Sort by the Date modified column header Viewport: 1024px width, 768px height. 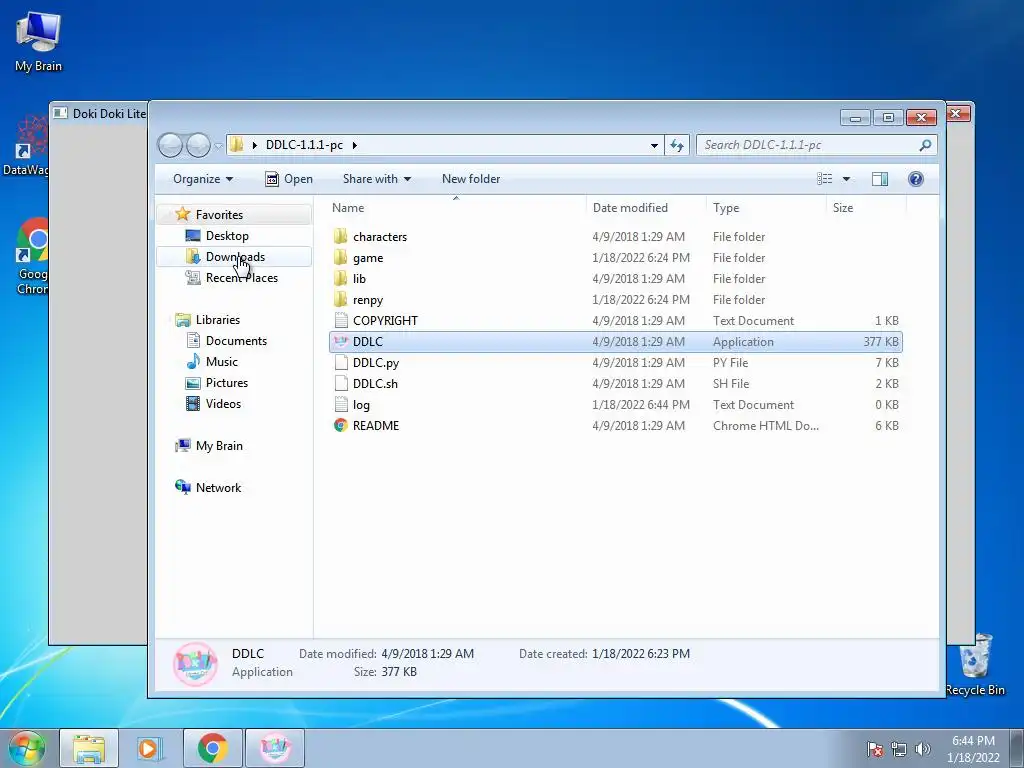(x=630, y=208)
